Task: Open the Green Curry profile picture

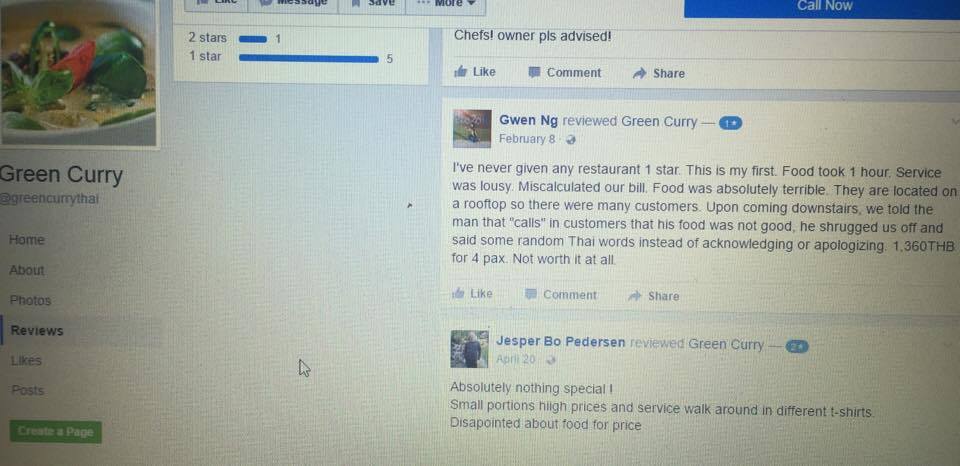Action: click(x=78, y=72)
